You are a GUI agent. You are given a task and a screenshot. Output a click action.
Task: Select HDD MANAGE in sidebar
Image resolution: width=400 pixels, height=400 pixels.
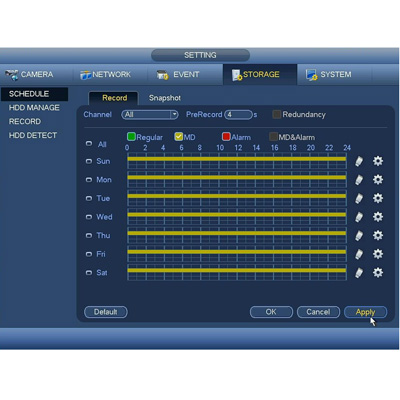pos(34,108)
